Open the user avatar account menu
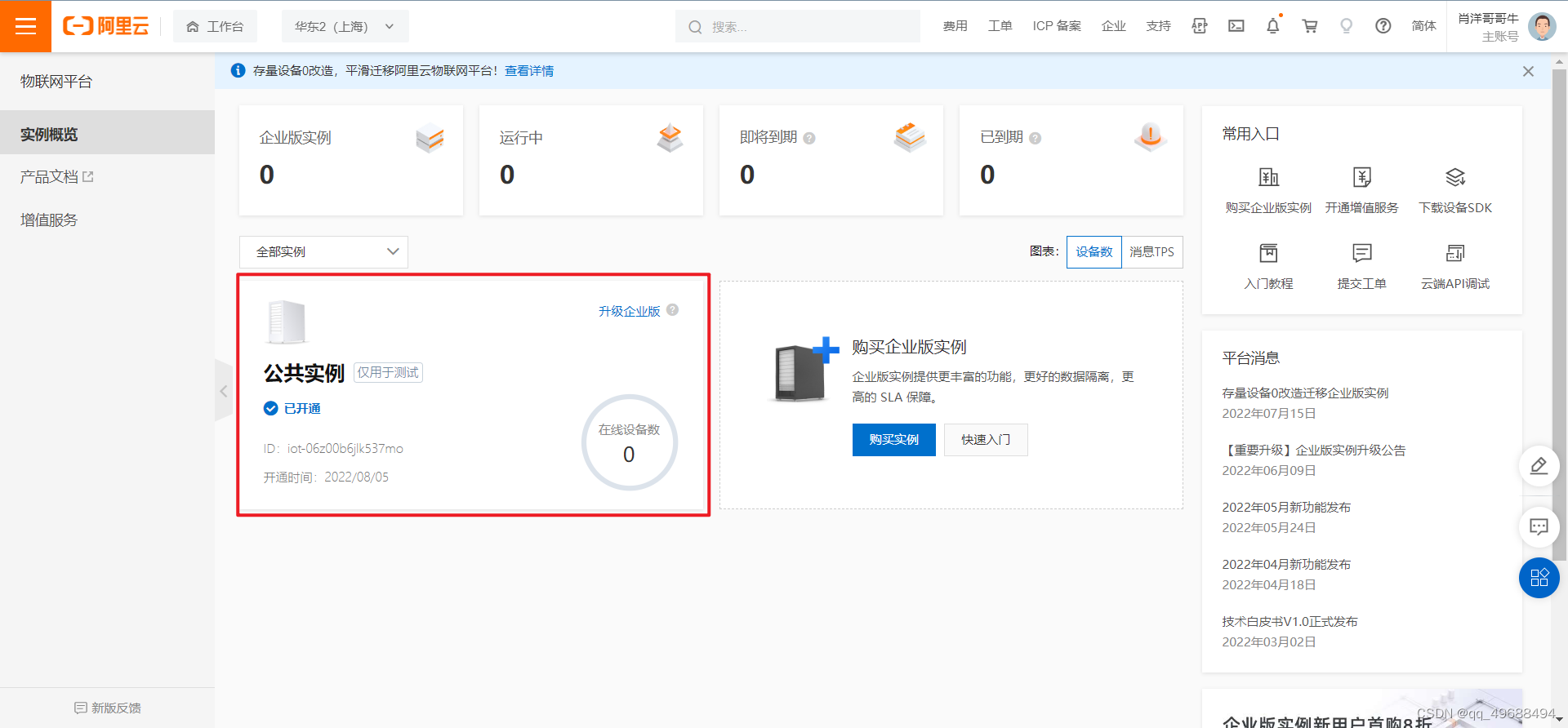This screenshot has width=1568, height=728. (x=1542, y=26)
